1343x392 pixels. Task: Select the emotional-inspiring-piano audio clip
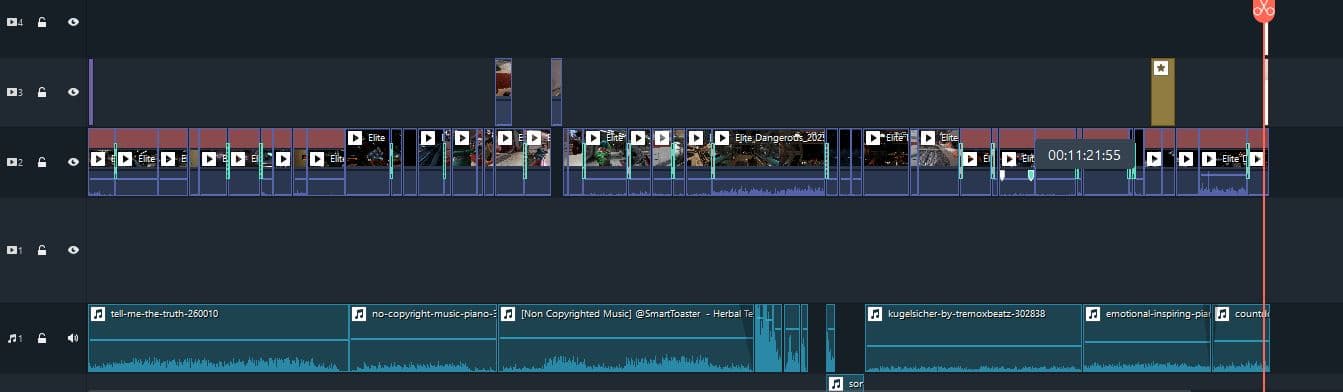pos(1147,338)
